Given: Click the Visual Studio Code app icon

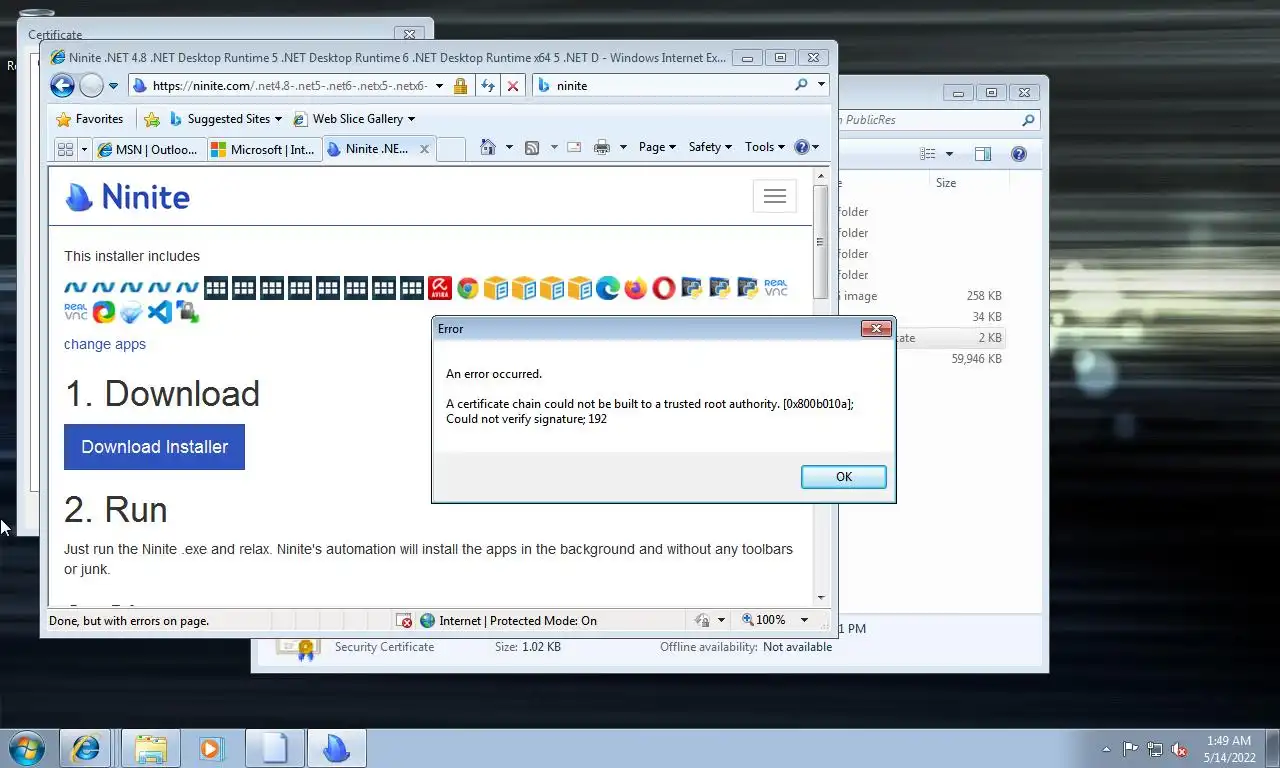Looking at the screenshot, I should point(159,312).
